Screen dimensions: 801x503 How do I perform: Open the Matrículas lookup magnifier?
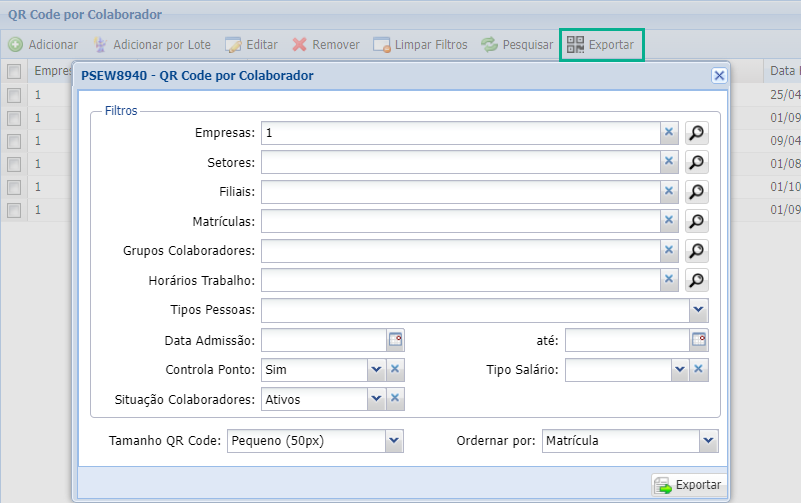click(697, 221)
